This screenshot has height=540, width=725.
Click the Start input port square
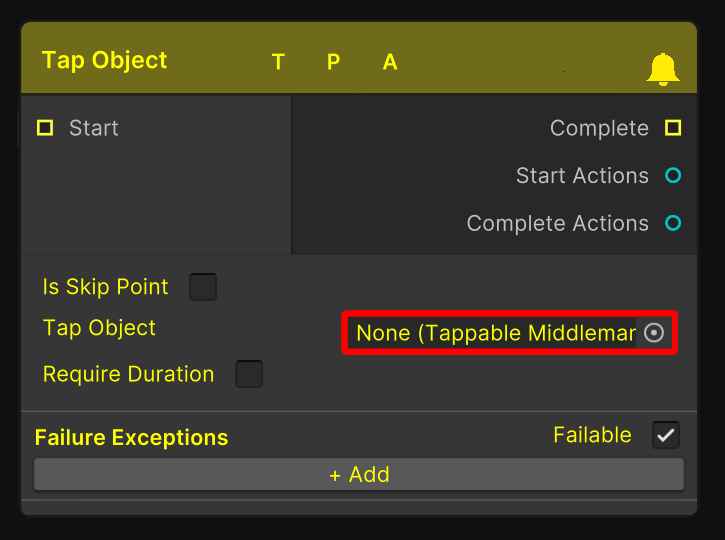coord(45,128)
